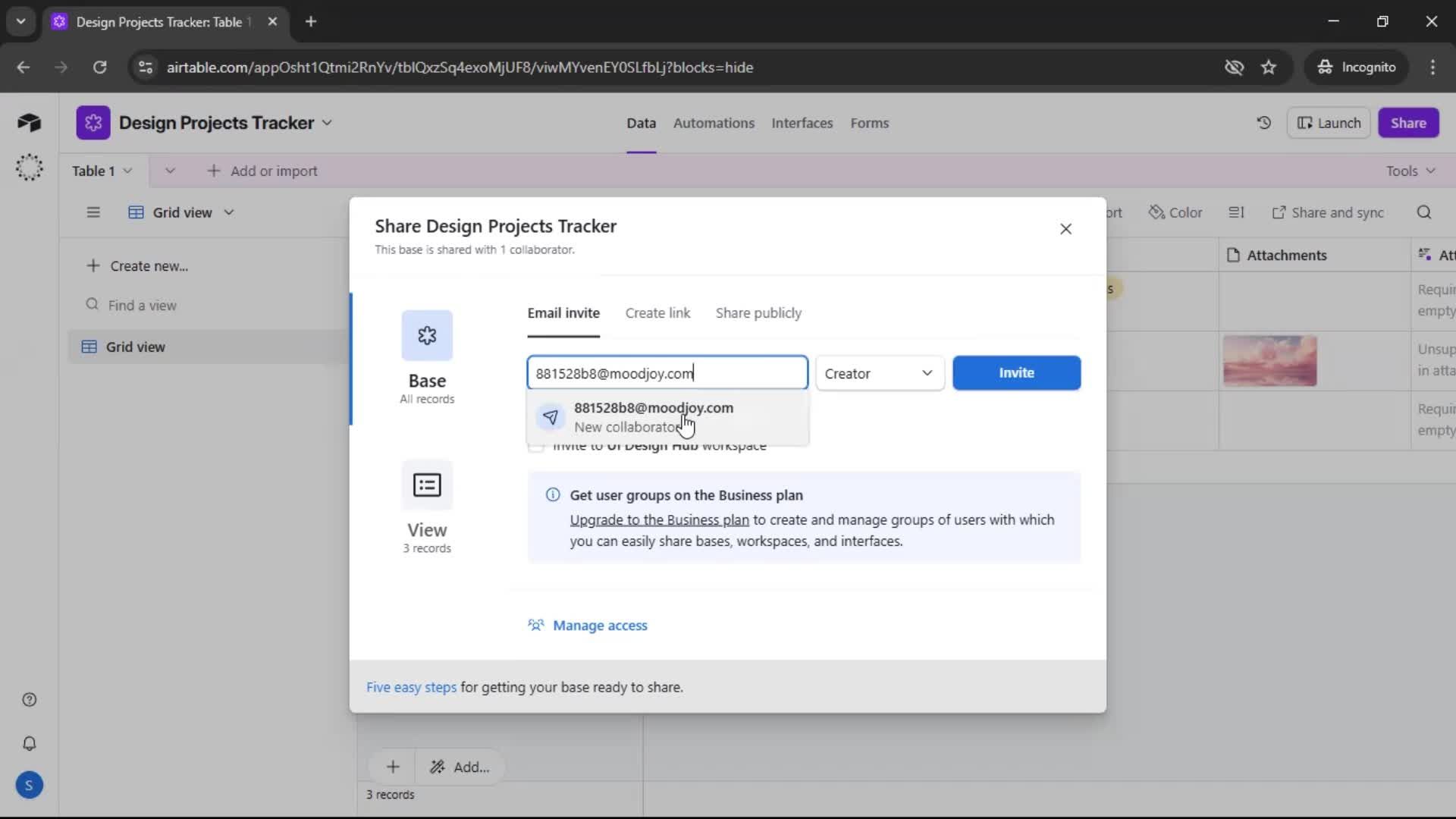Go back with browser back arrow
Viewport: 1456px width, 819px height.
pyautogui.click(x=24, y=67)
